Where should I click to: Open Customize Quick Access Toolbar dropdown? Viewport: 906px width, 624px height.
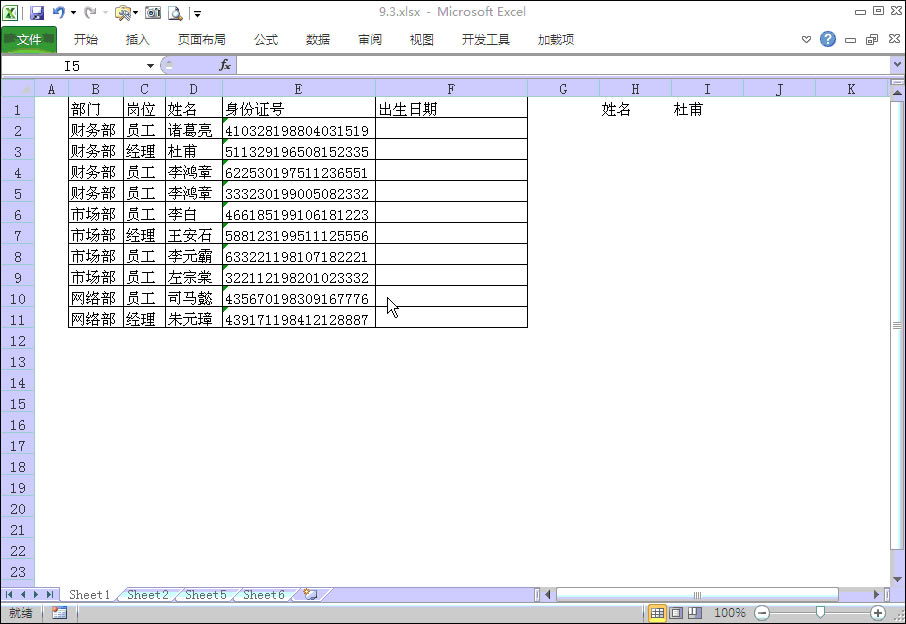pyautogui.click(x=198, y=13)
